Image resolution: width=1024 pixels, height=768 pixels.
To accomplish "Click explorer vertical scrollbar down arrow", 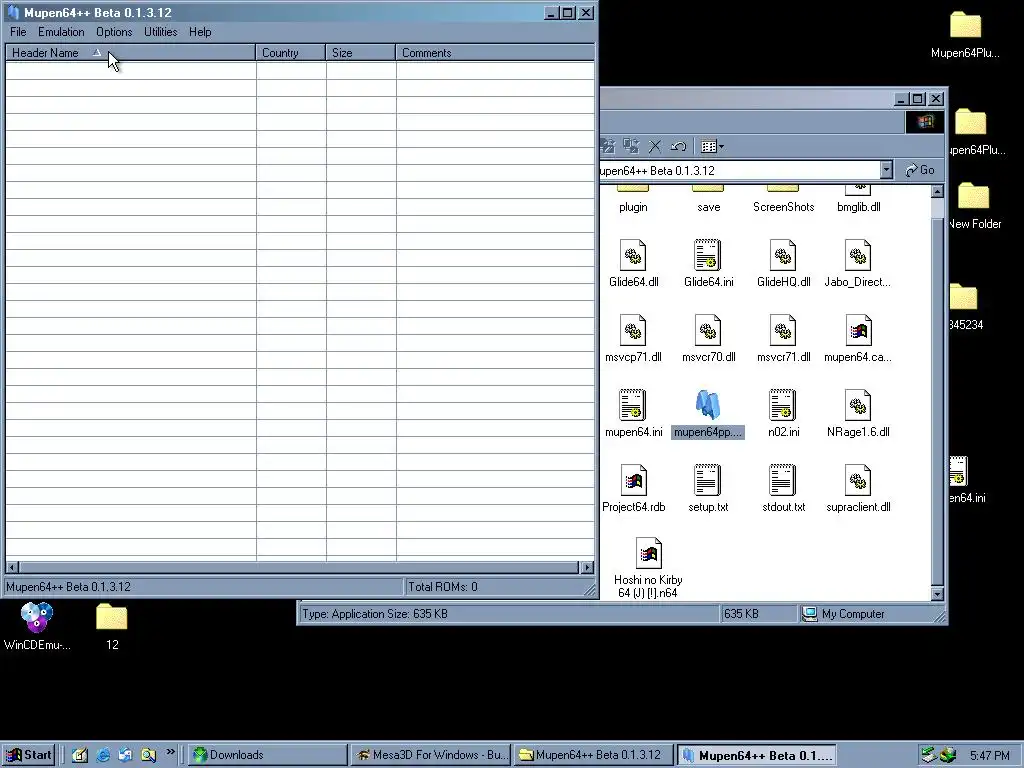I will point(937,594).
